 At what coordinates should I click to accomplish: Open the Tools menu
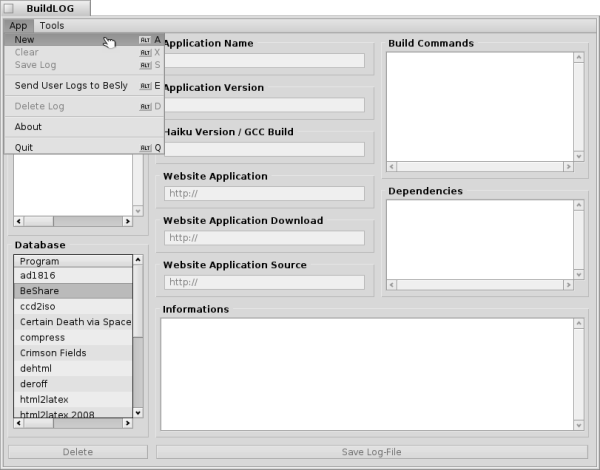[x=52, y=25]
